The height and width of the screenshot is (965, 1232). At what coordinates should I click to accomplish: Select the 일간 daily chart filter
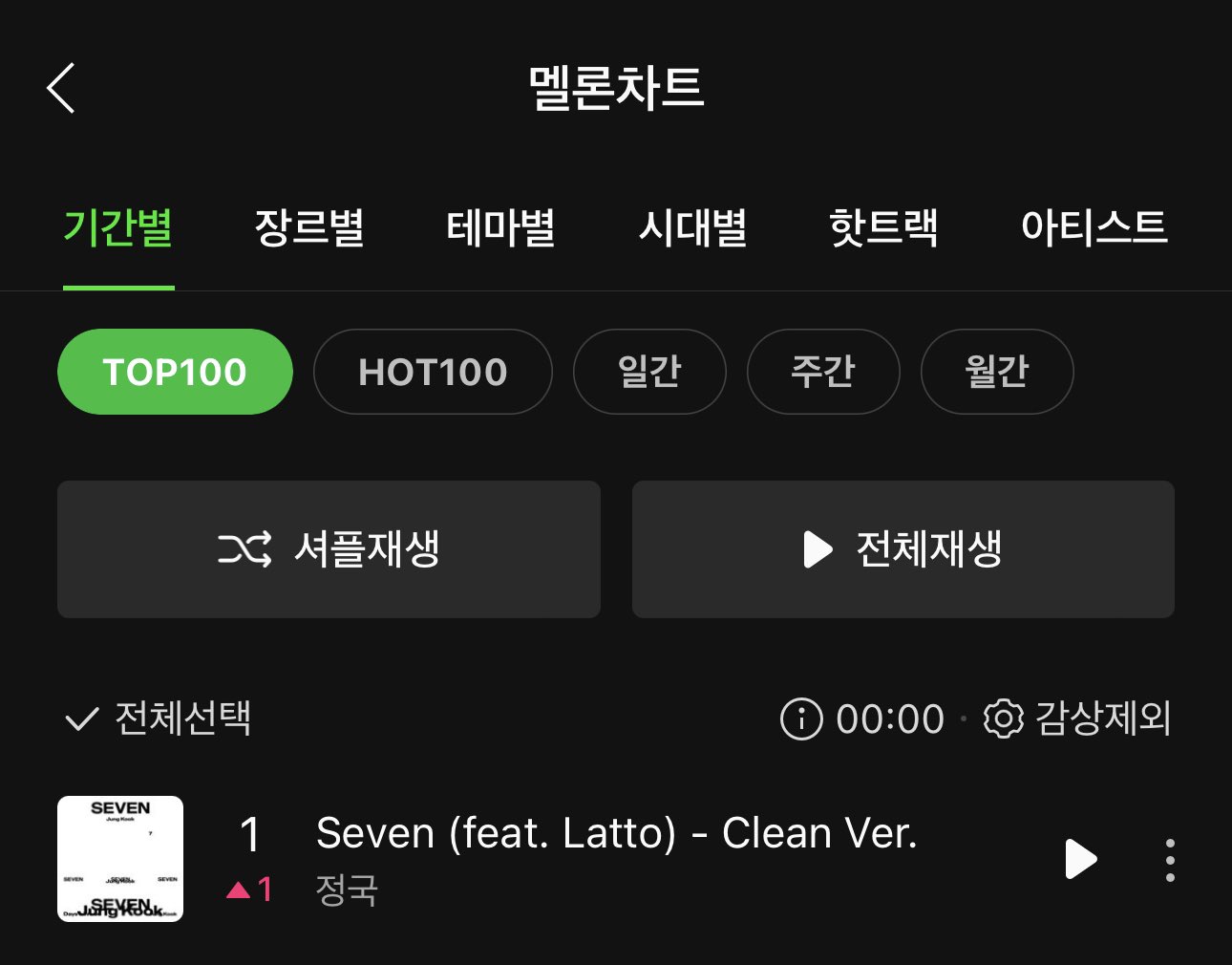649,372
